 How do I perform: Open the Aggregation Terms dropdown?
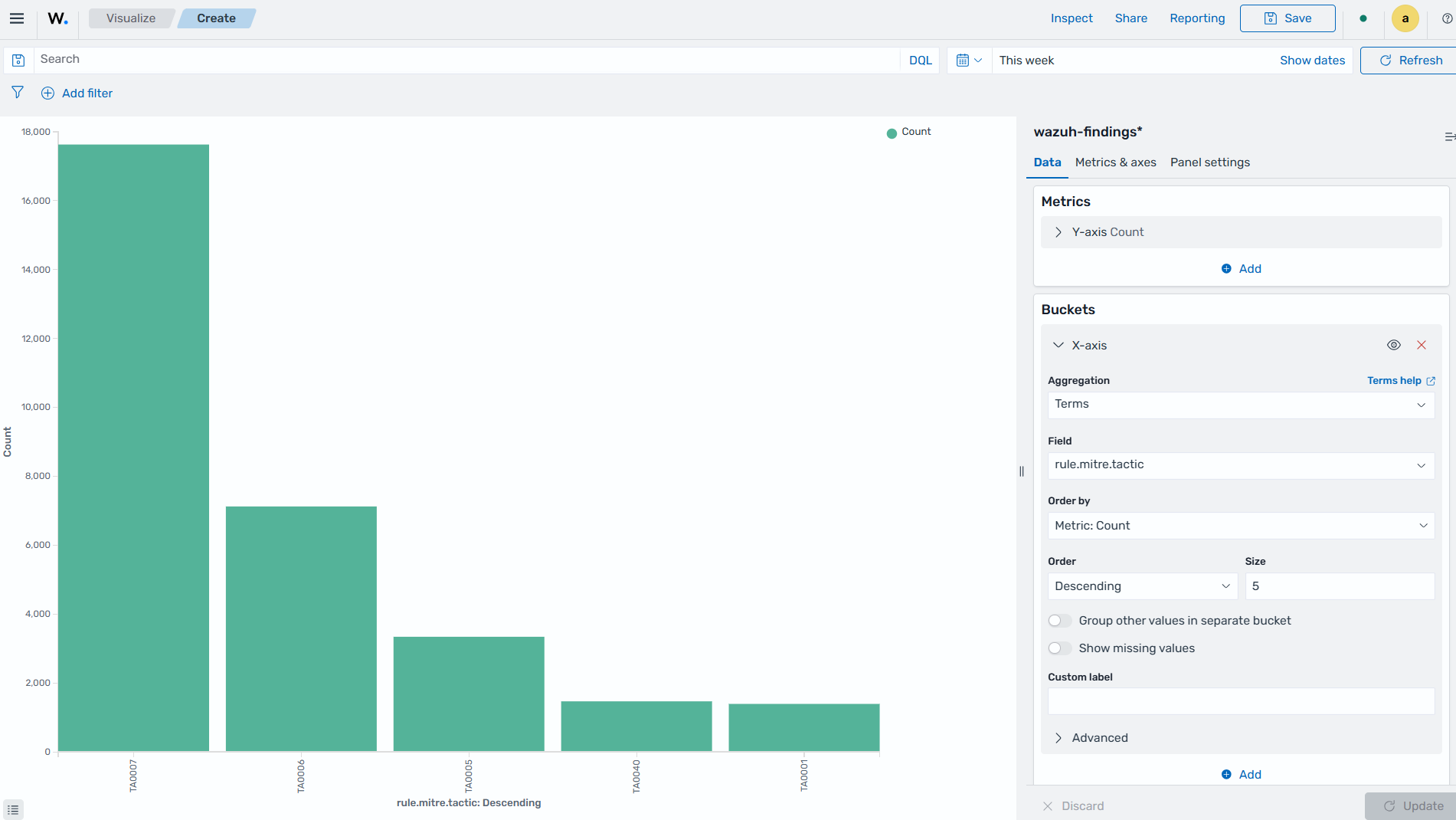[1241, 405]
